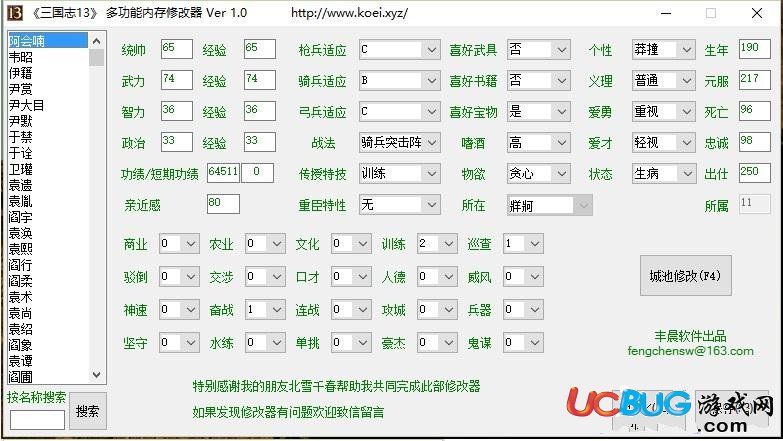Click the 死亡 field
The image size is (783, 441).
754,111
